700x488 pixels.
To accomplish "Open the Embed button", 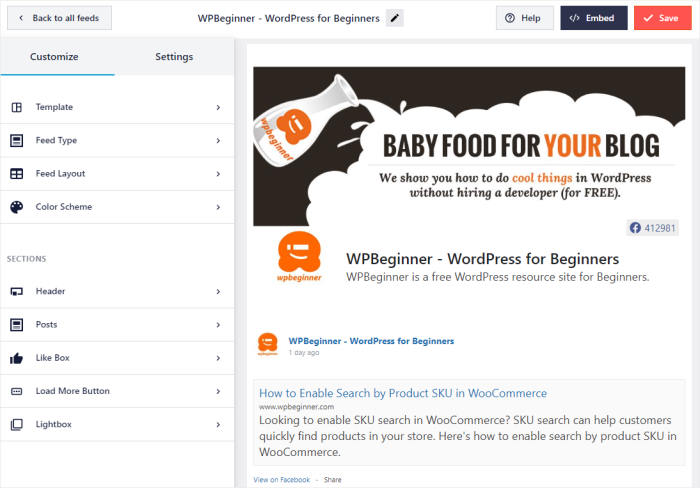I will pyautogui.click(x=593, y=18).
